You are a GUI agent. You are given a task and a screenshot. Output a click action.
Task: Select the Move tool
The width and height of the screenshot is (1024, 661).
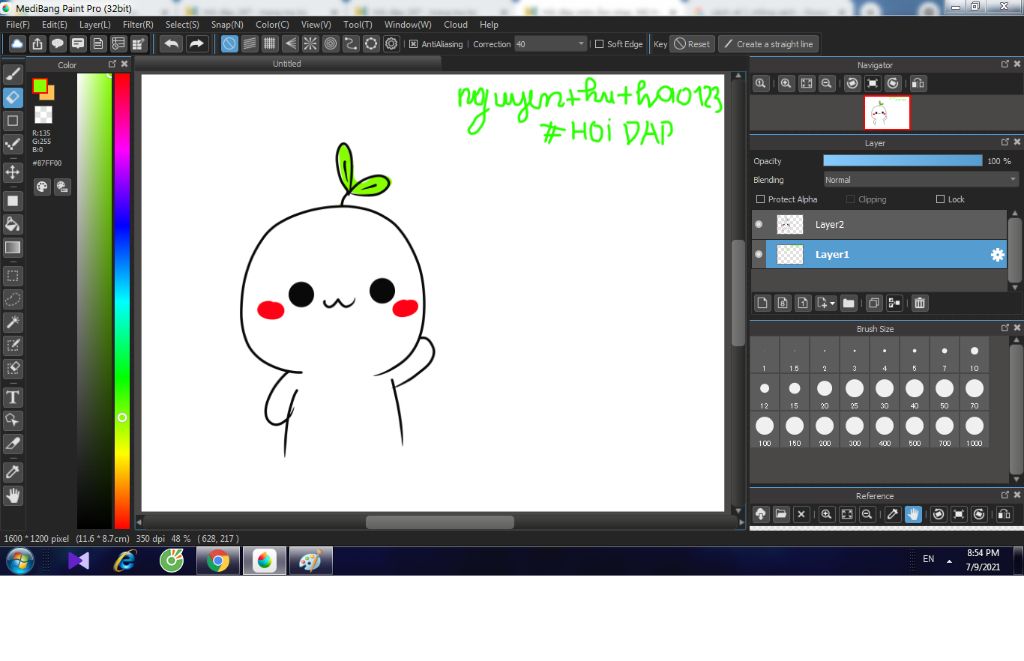[12, 172]
